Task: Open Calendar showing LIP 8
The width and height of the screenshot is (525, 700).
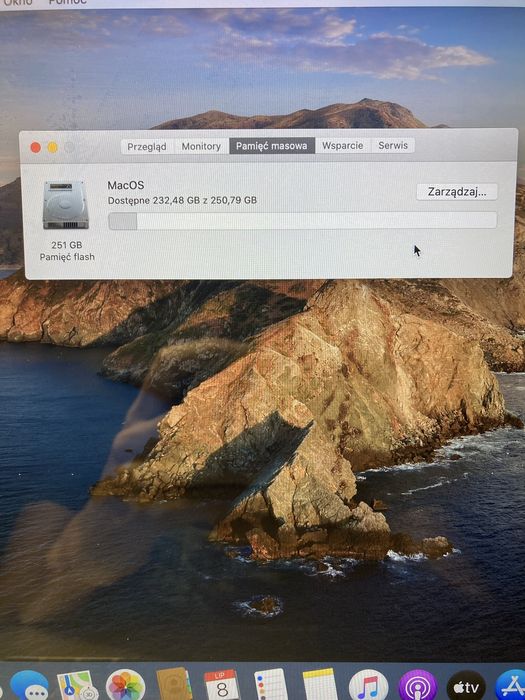Action: [221, 685]
